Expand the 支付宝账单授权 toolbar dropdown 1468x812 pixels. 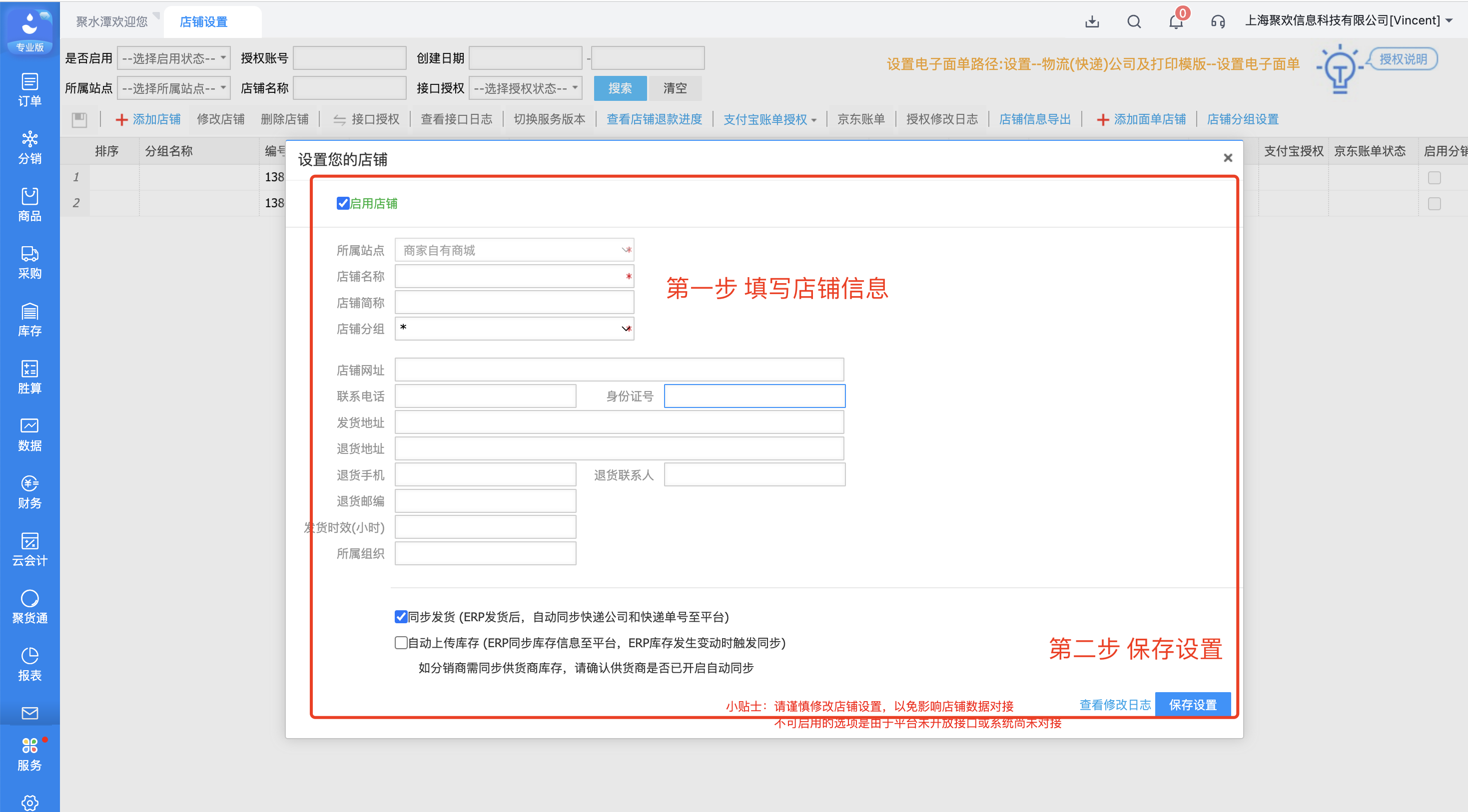pos(770,119)
